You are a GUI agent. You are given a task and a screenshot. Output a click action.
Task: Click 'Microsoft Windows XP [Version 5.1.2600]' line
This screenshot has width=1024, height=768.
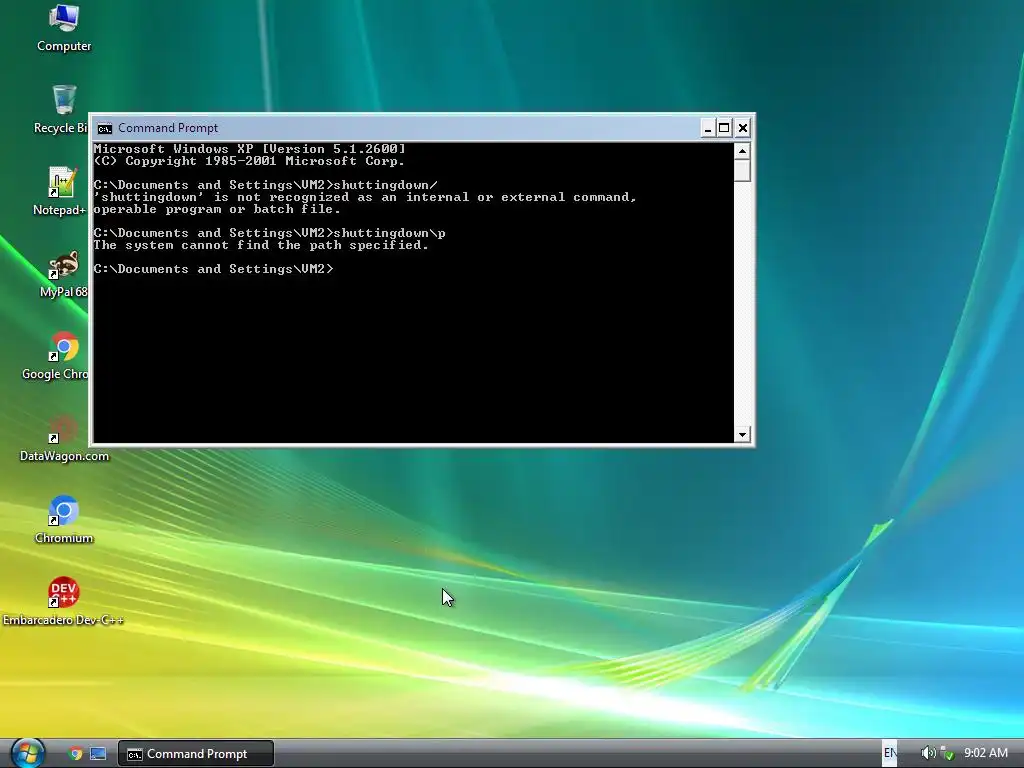click(x=249, y=149)
